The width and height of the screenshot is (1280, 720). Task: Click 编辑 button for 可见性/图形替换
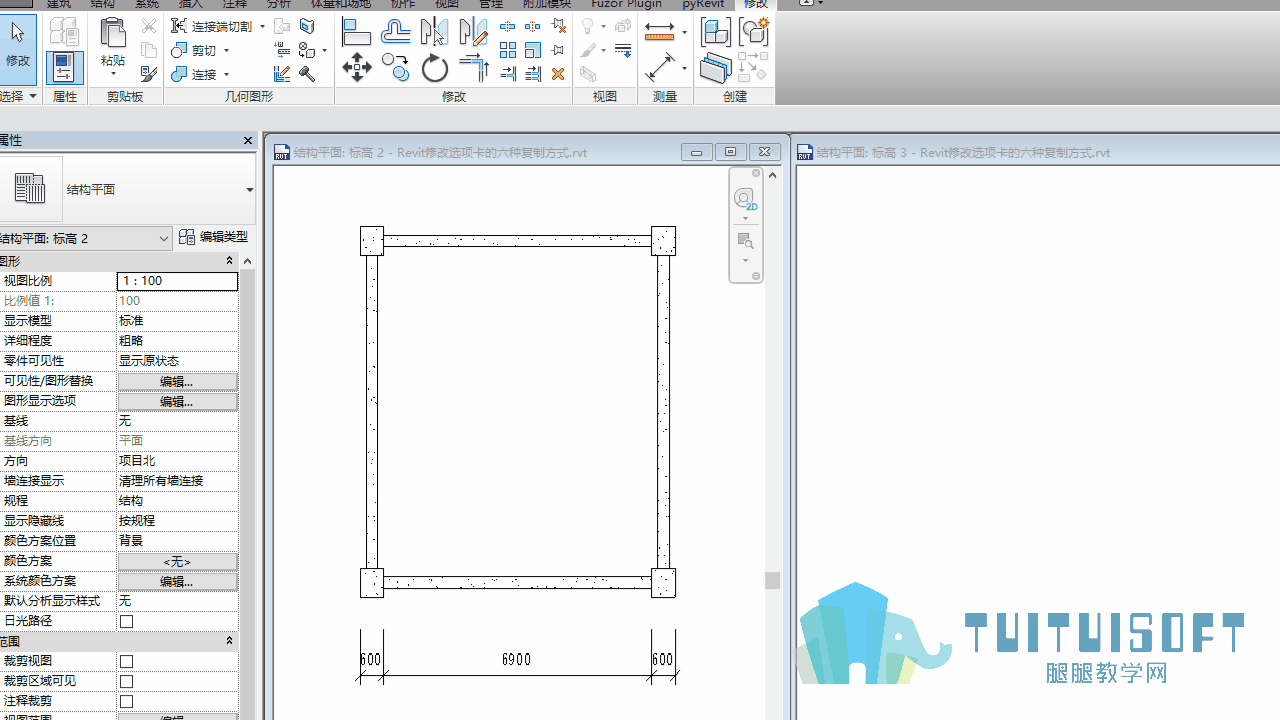(177, 381)
